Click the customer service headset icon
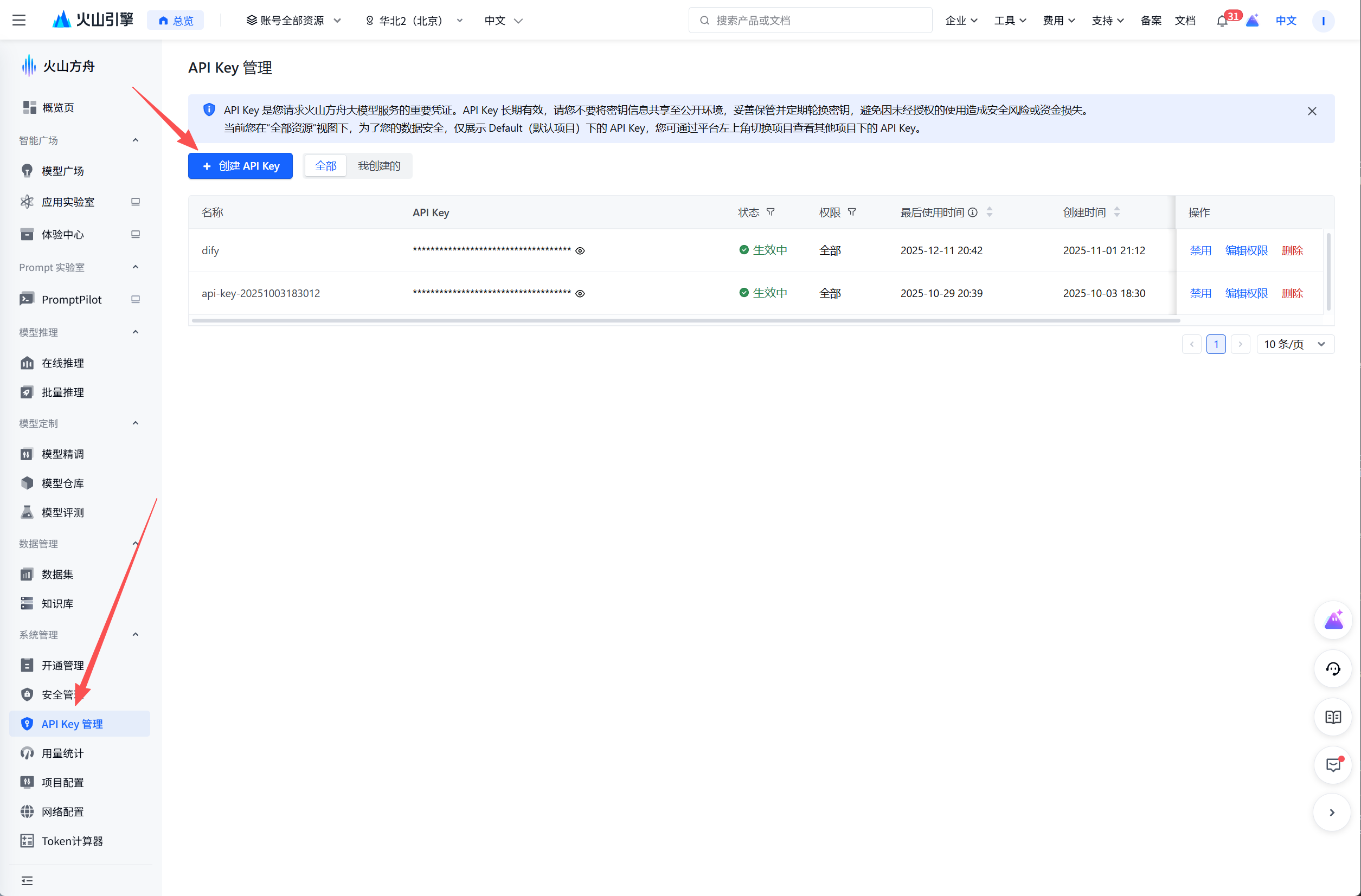1361x896 pixels. point(1332,668)
